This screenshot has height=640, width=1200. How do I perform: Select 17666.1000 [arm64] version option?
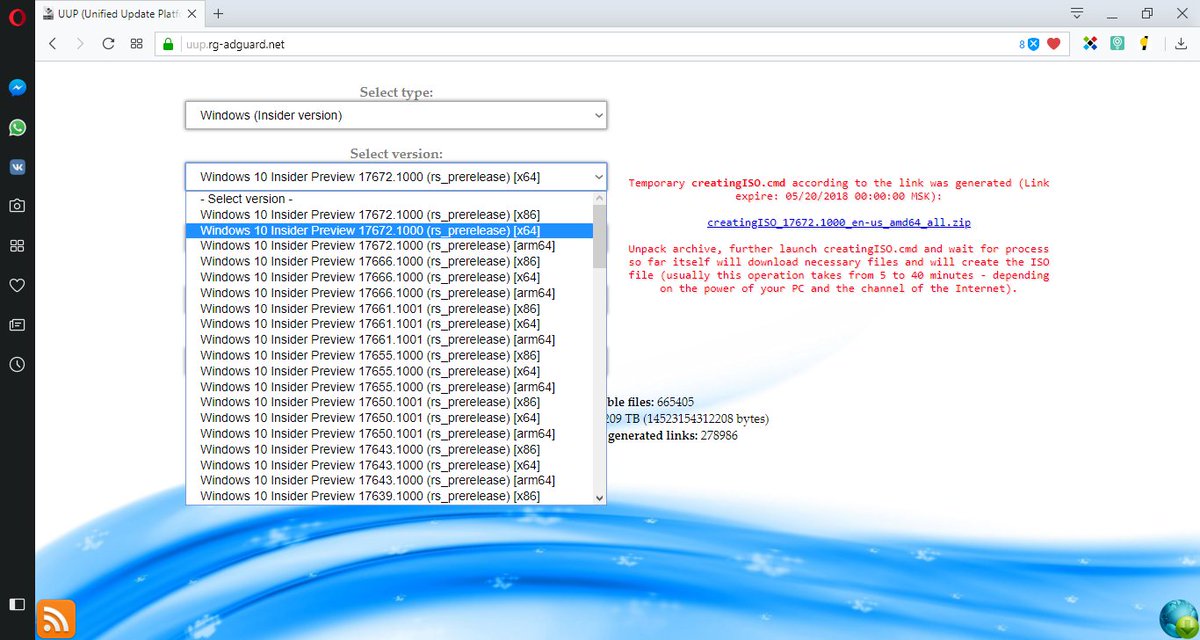tap(389, 292)
